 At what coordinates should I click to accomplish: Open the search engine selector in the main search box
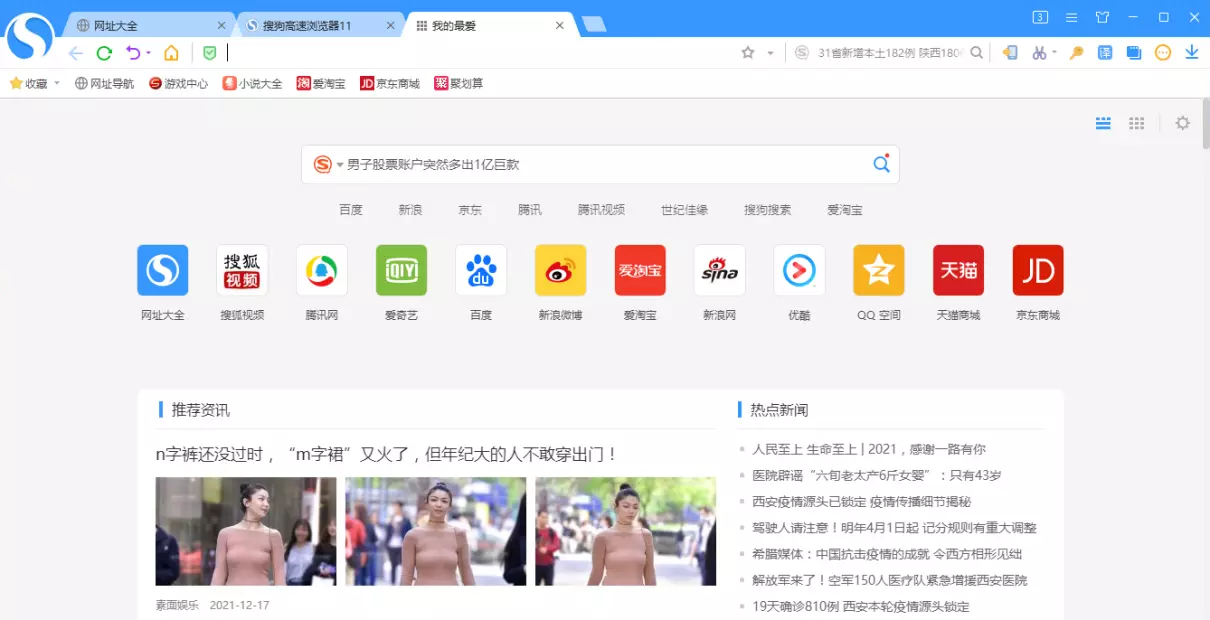328,164
